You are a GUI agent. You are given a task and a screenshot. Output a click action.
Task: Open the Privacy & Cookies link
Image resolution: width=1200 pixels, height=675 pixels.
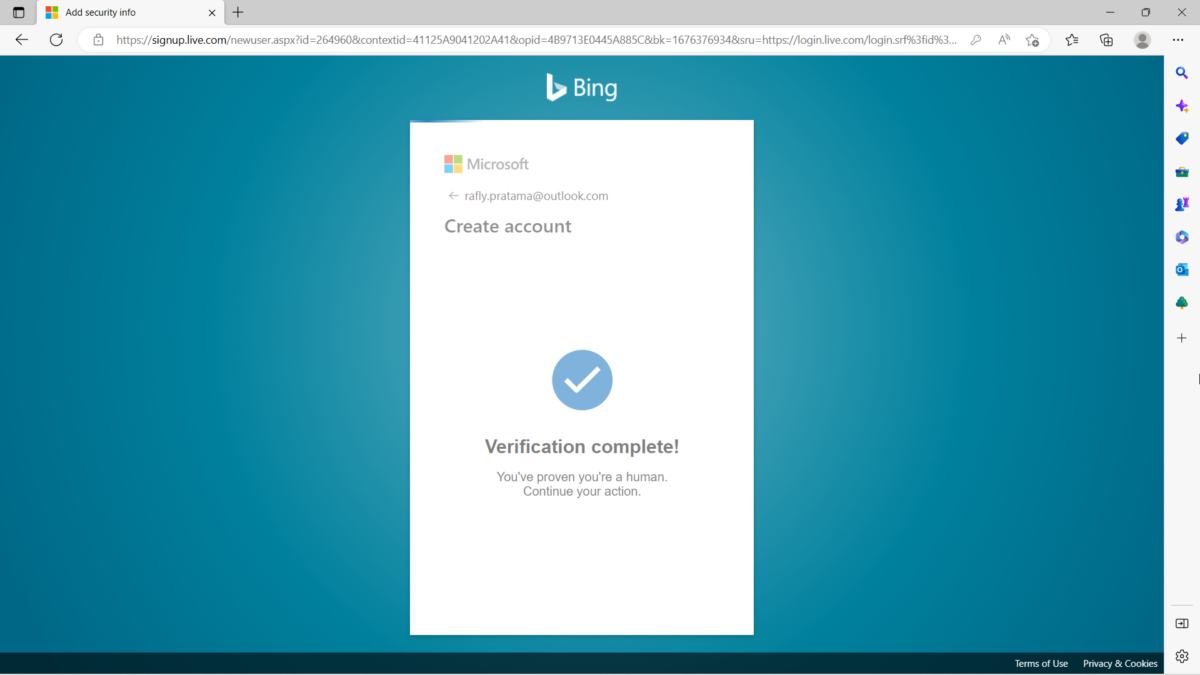(1120, 663)
